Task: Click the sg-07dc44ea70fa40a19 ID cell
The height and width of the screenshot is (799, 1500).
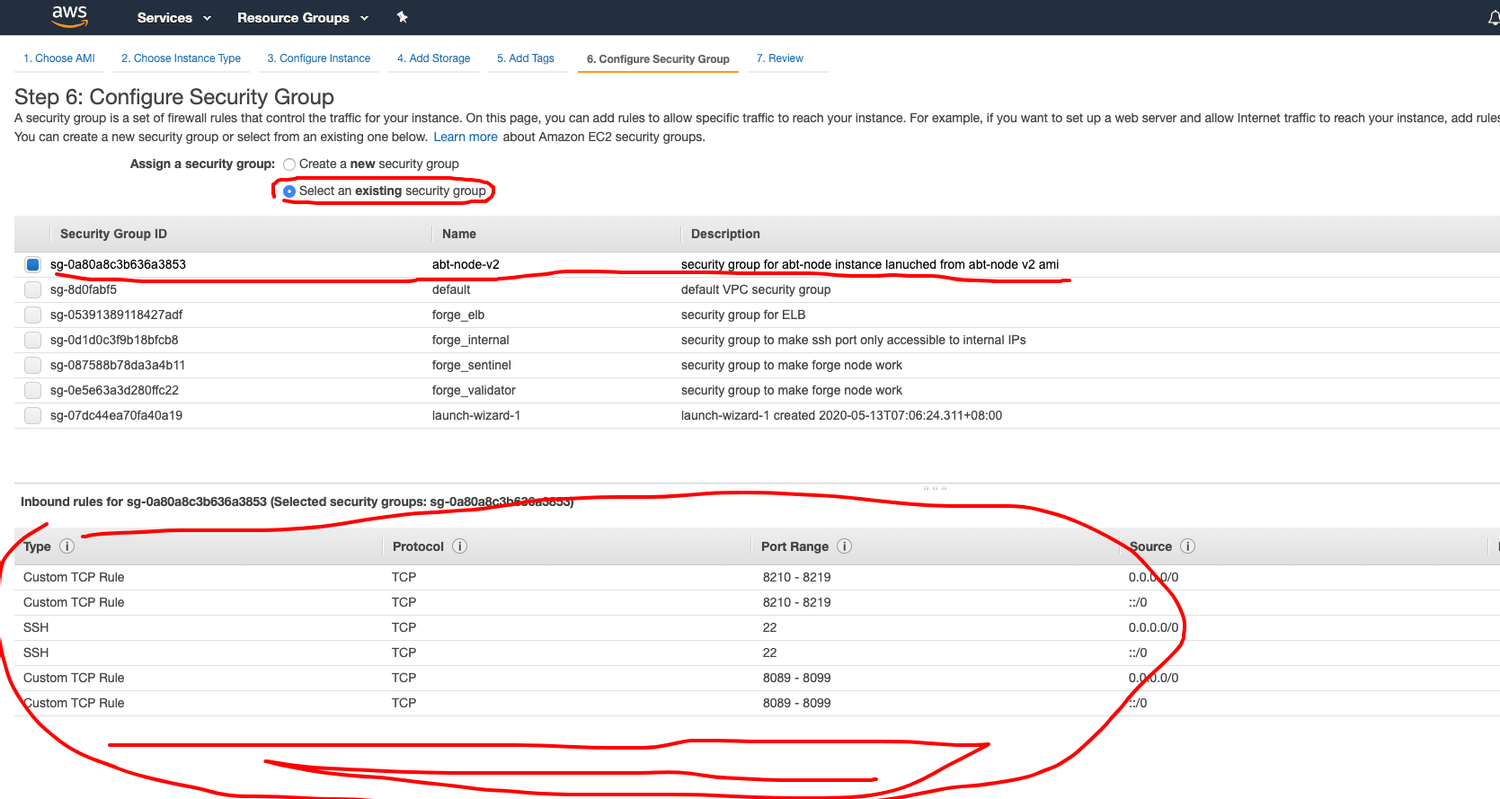Action: (x=116, y=415)
